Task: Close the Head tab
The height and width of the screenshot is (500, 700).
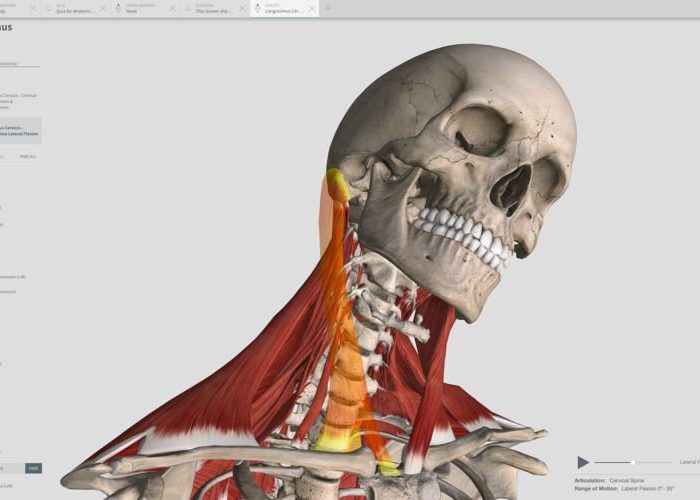Action: point(172,8)
